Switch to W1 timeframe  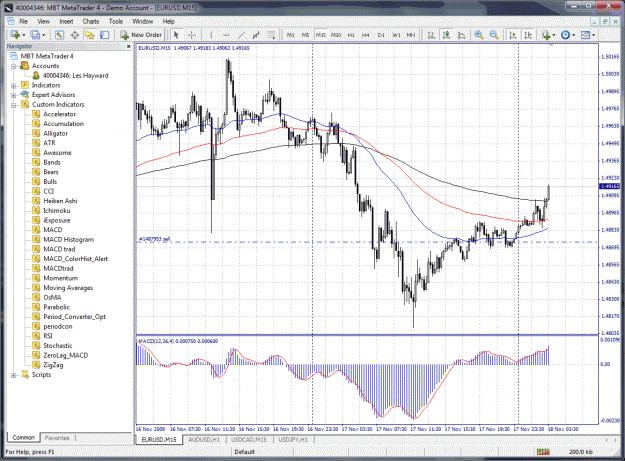(x=396, y=35)
